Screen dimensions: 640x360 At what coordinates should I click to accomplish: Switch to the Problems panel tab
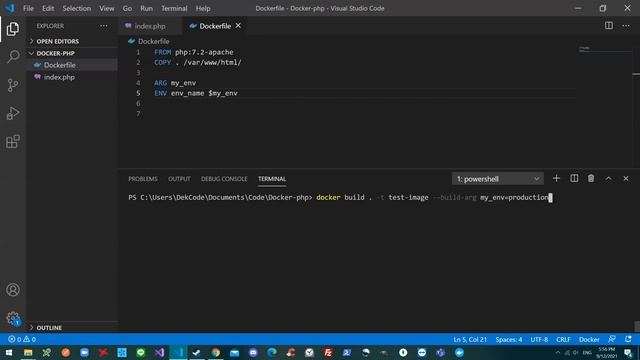point(143,179)
